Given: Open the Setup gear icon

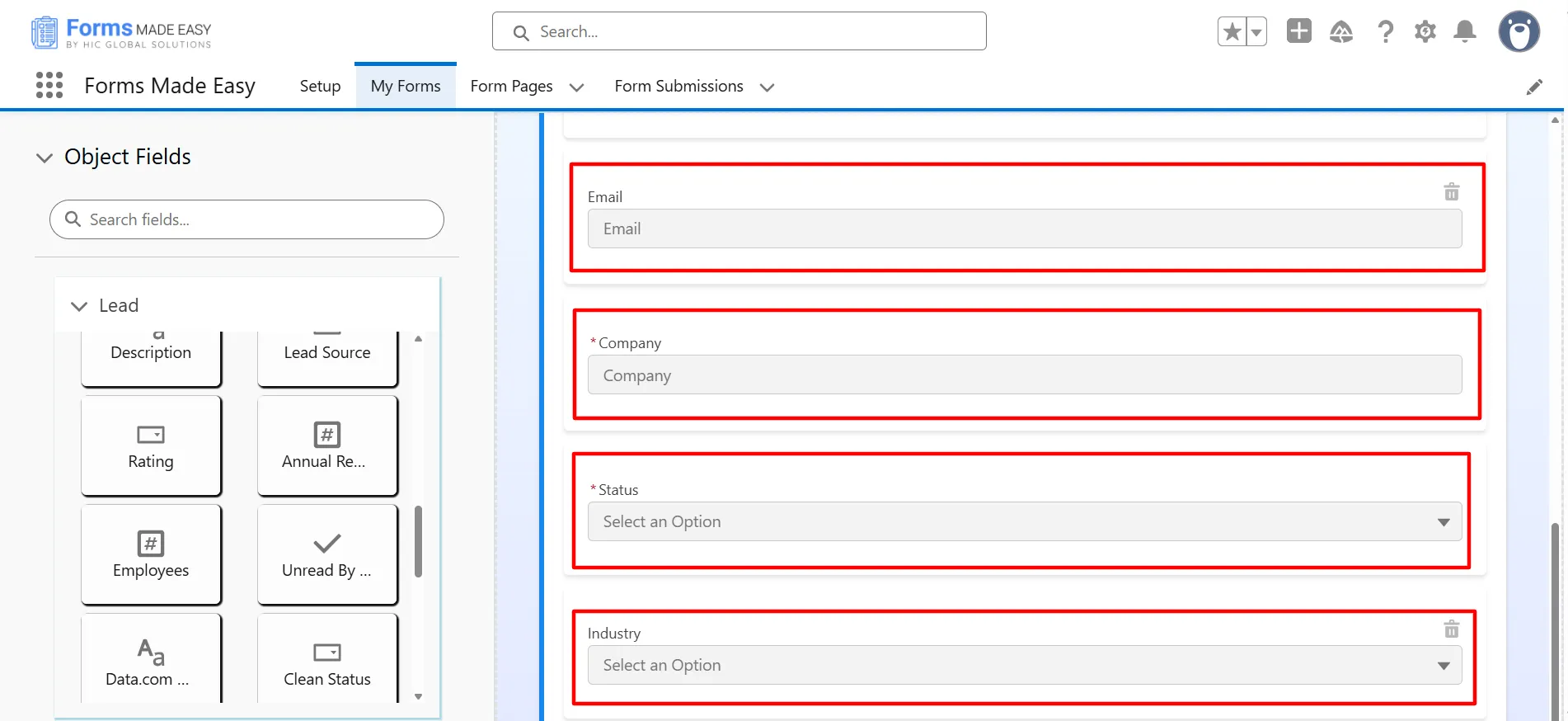Looking at the screenshot, I should click(x=1425, y=32).
